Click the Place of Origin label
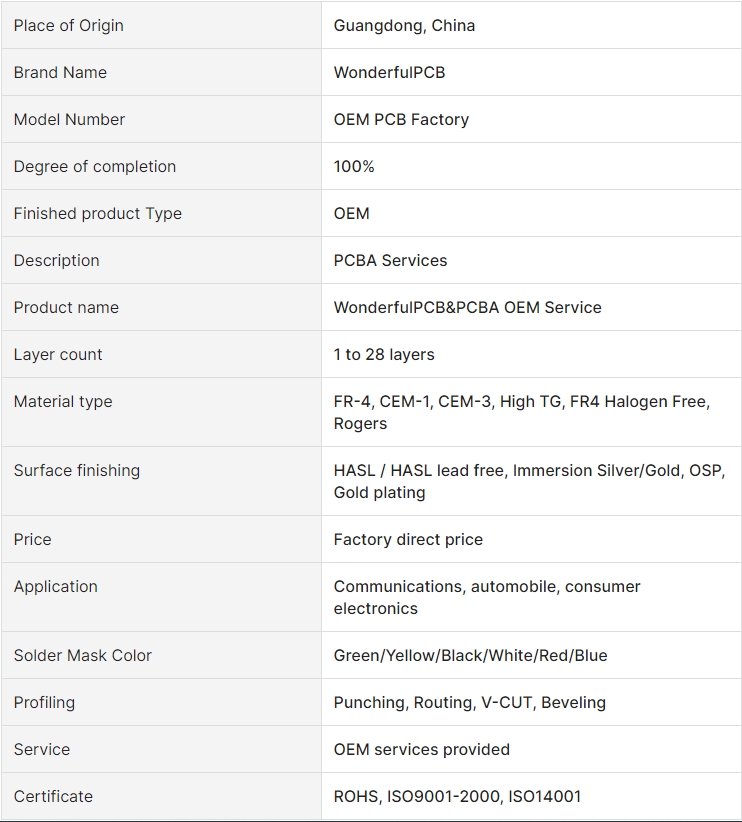 [69, 25]
